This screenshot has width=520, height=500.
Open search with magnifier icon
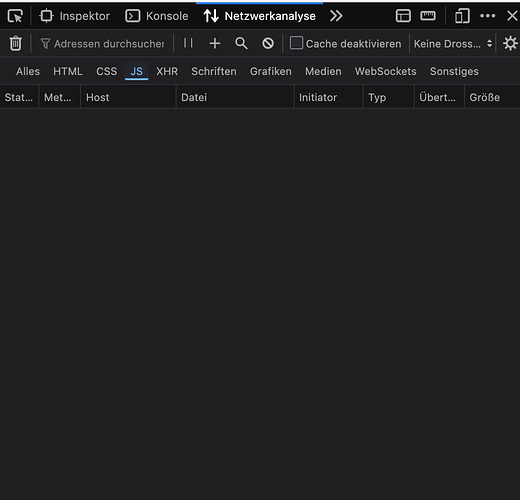pyautogui.click(x=241, y=43)
